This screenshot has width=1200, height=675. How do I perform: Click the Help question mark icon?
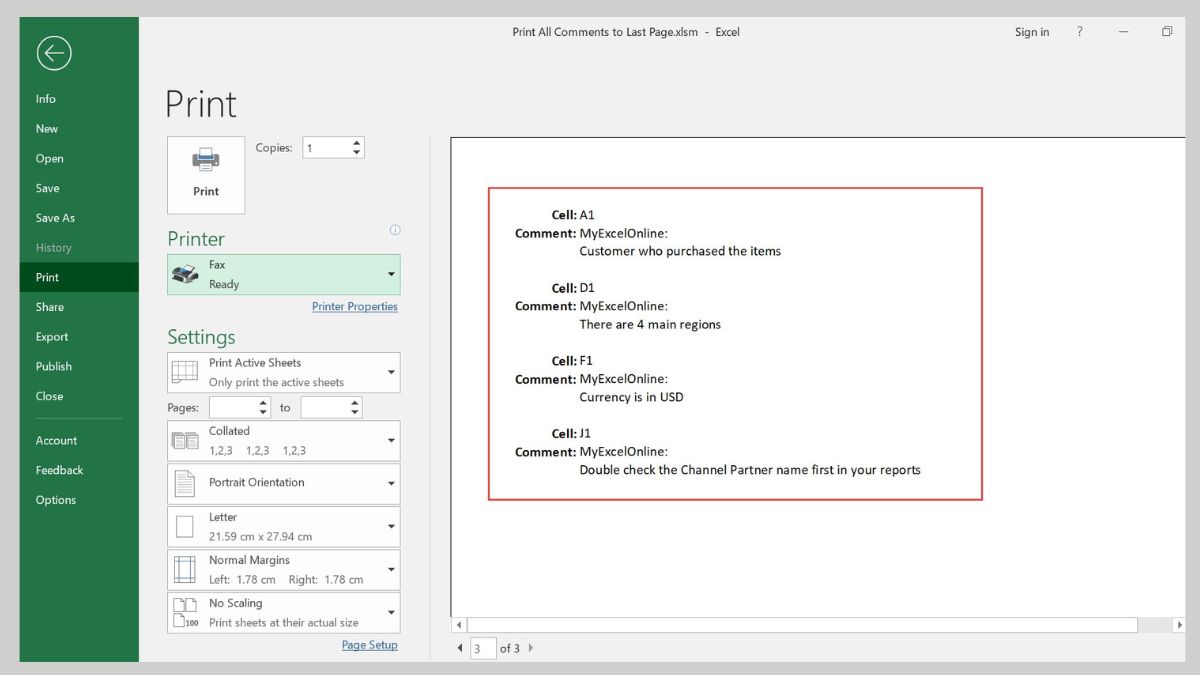click(1079, 32)
